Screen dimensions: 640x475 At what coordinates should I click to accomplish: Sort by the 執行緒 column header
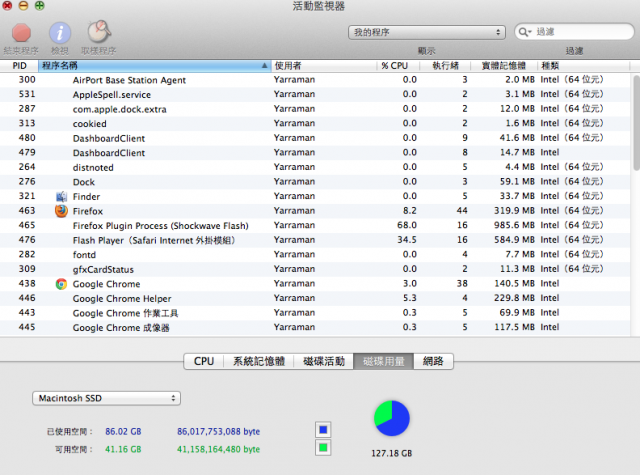click(445, 66)
